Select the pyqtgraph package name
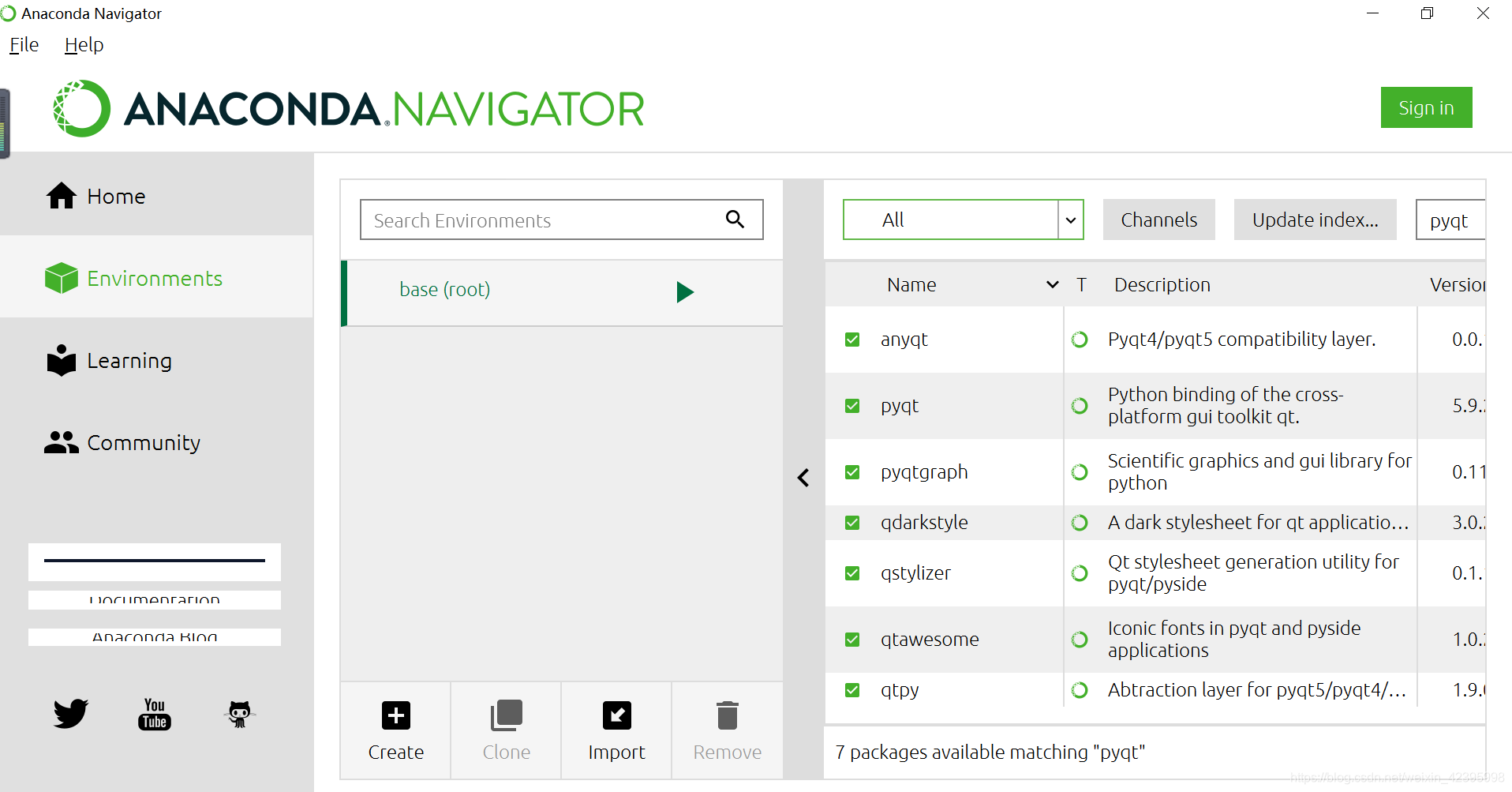The height and width of the screenshot is (792, 1512). tap(924, 472)
